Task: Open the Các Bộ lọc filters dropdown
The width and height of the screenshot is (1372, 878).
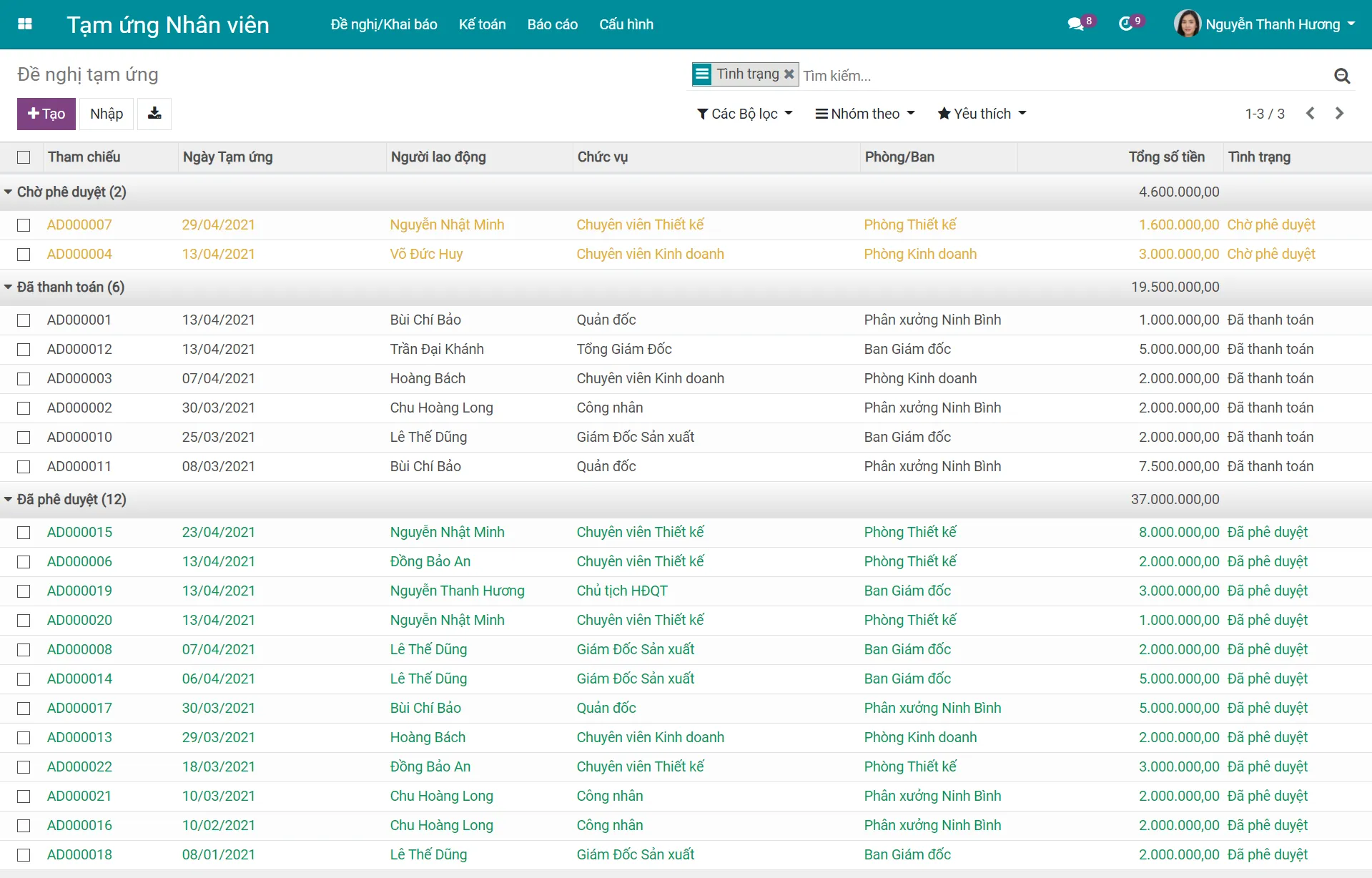Action: (x=744, y=114)
